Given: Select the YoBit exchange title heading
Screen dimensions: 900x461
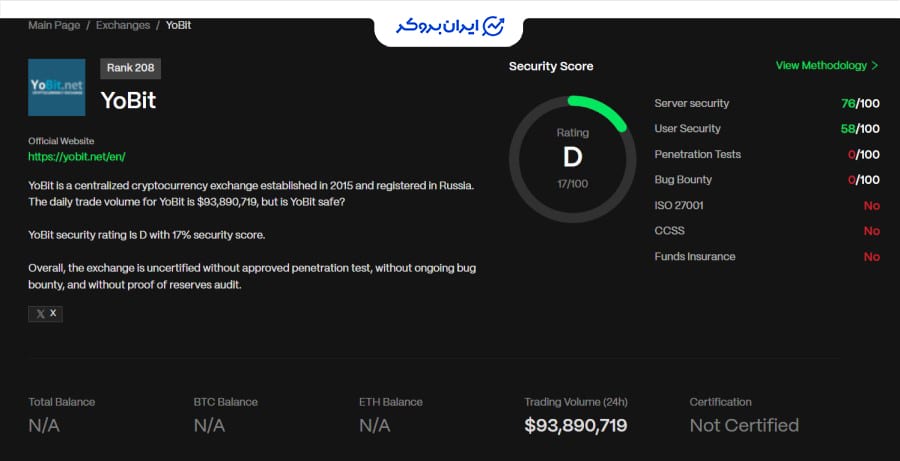Looking at the screenshot, I should 129,100.
